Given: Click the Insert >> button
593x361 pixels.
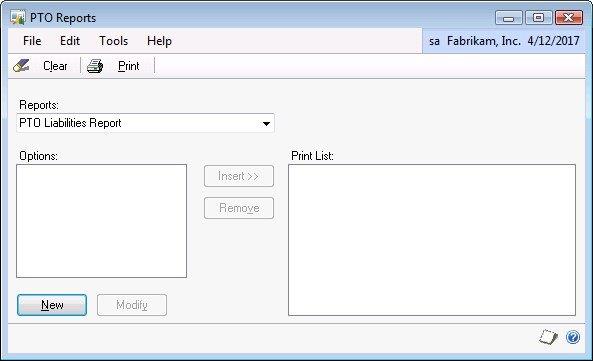Looking at the screenshot, I should pos(239,176).
